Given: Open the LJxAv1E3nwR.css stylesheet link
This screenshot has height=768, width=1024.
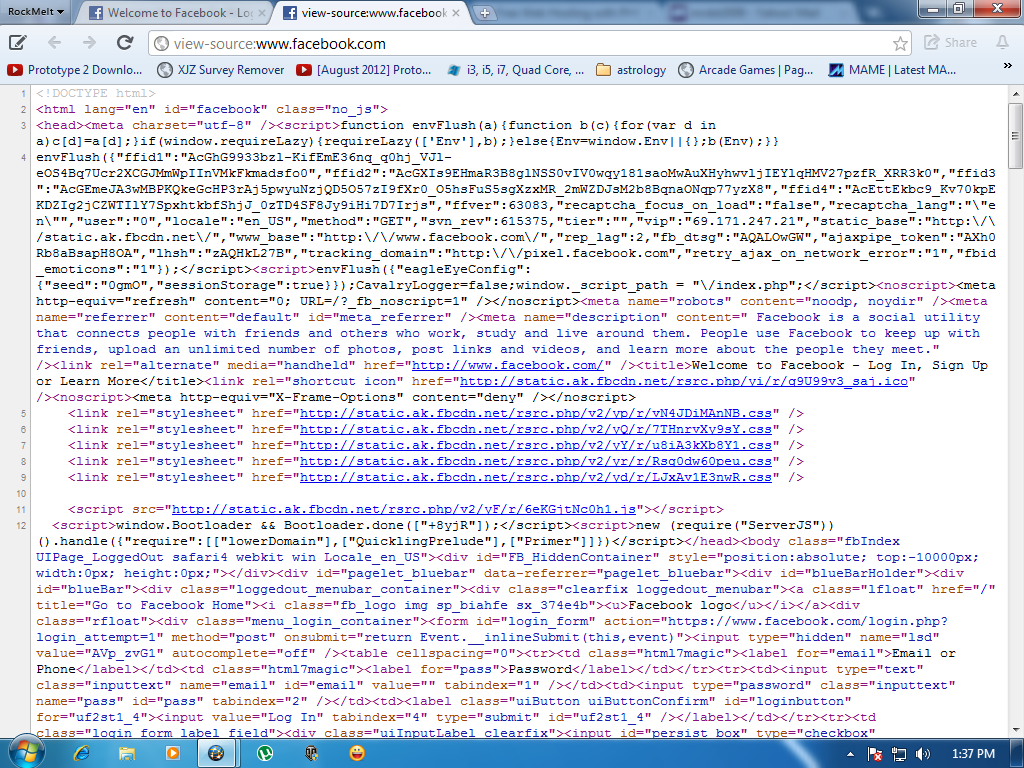Looking at the screenshot, I should click(x=536, y=477).
